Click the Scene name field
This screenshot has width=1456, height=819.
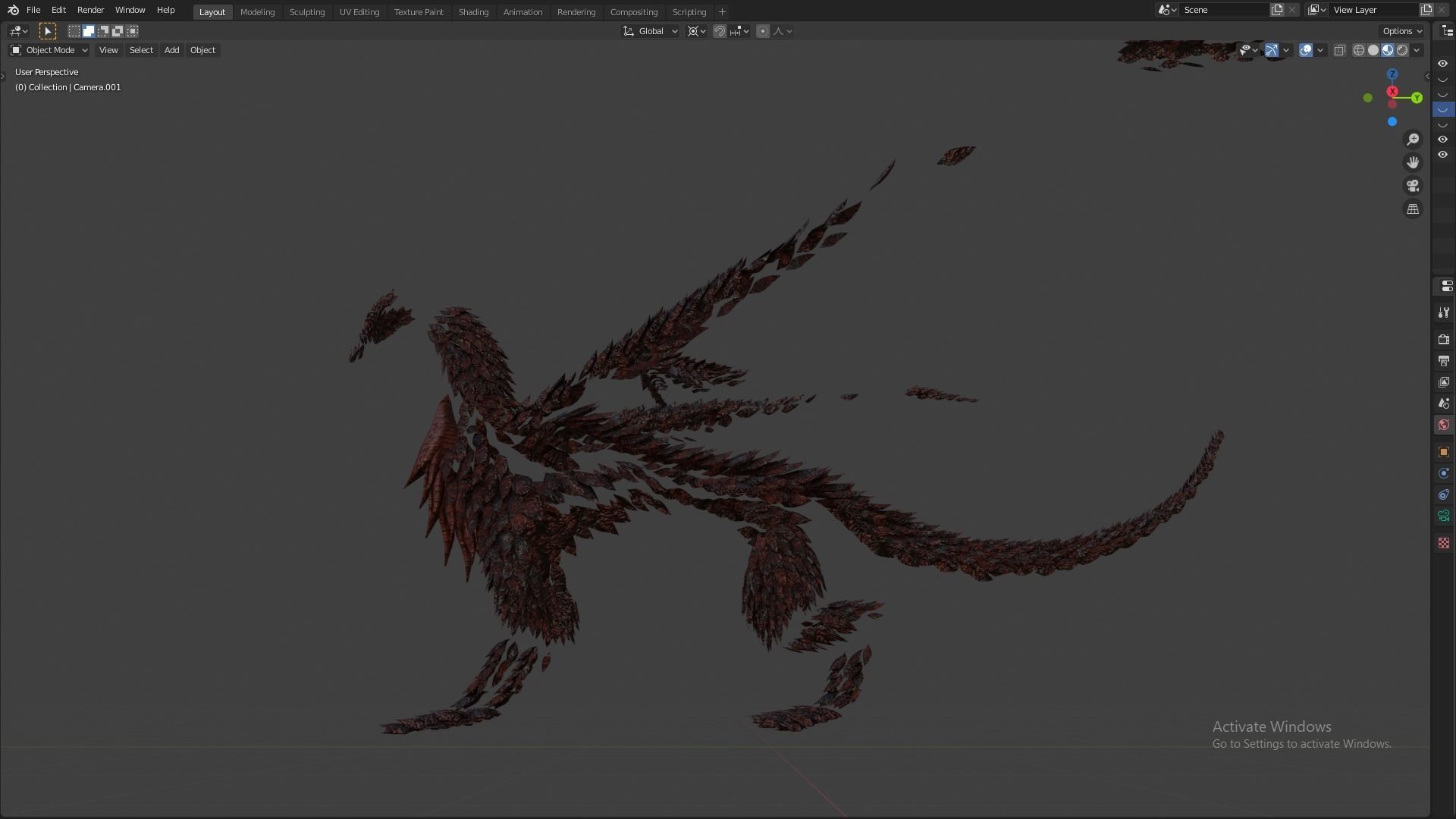click(1223, 10)
